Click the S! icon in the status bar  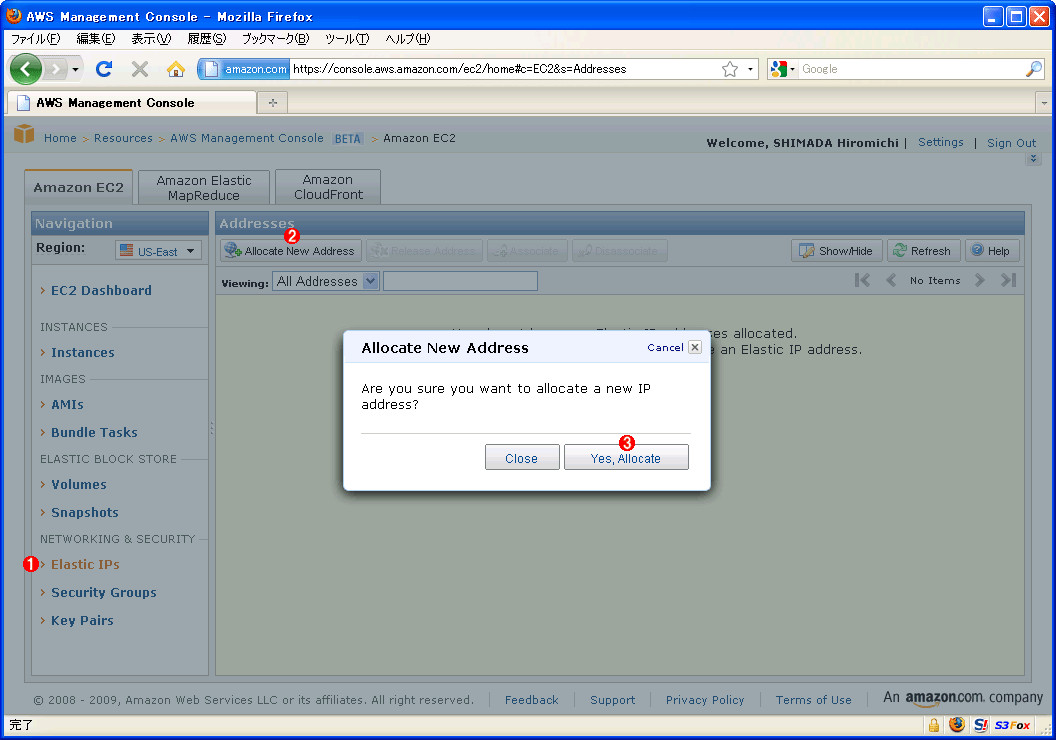click(981, 725)
